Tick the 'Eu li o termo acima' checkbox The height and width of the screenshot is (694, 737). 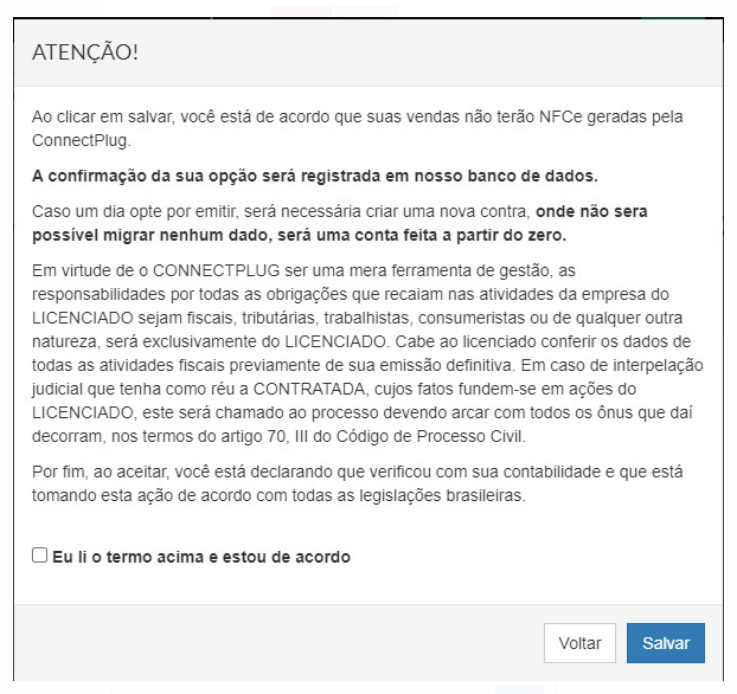tap(39, 555)
